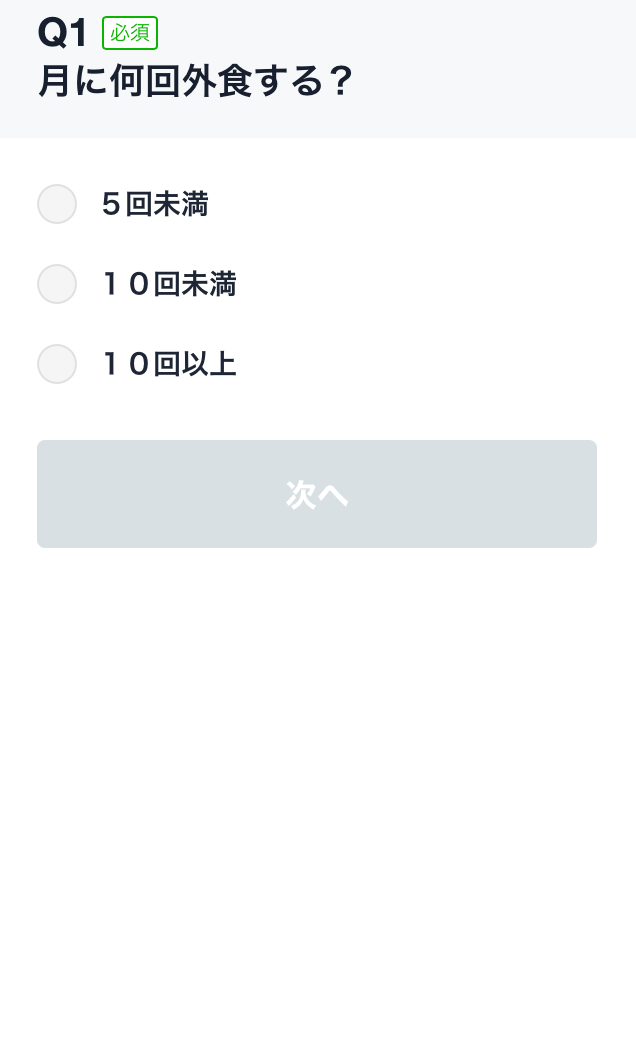This screenshot has height=1051, width=636.
Task: Select the １０回以上 radio button
Action: 57,364
